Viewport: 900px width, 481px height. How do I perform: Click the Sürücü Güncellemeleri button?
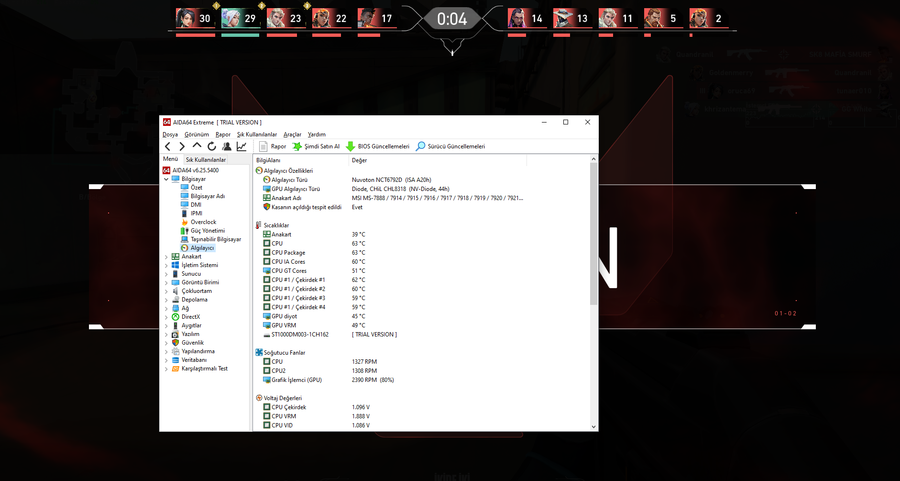pyautogui.click(x=451, y=147)
